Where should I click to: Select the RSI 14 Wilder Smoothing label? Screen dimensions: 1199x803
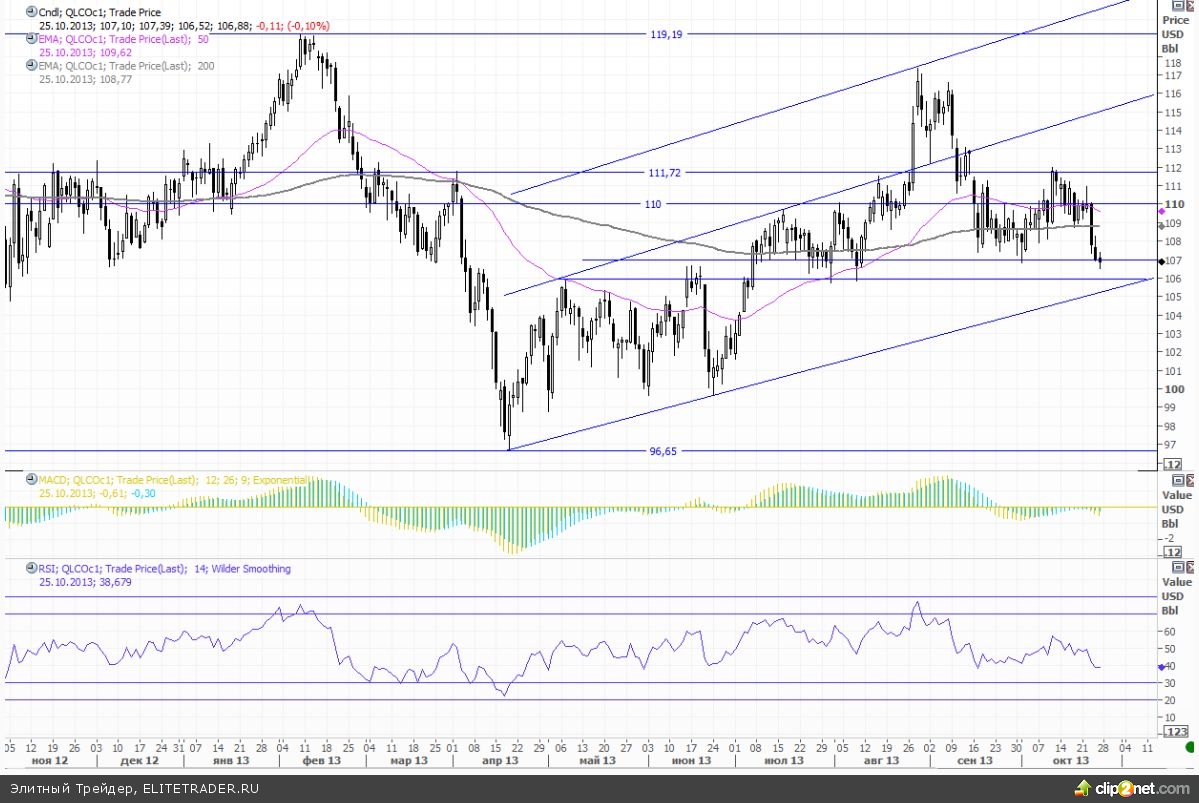165,569
